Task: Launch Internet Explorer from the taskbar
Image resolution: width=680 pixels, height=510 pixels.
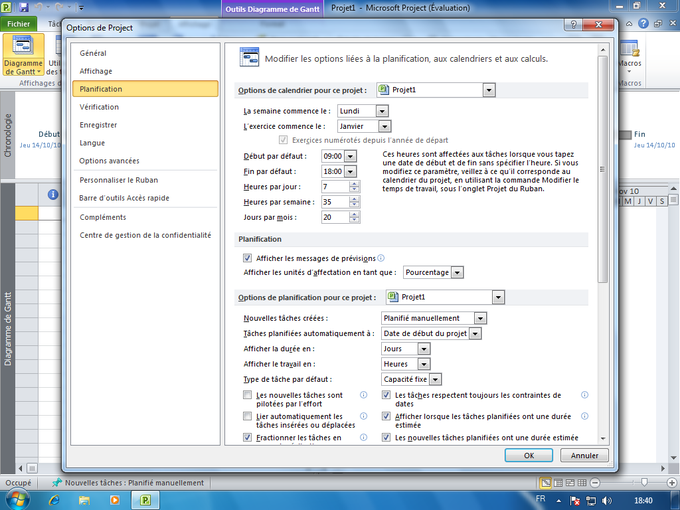Action: coord(54,500)
